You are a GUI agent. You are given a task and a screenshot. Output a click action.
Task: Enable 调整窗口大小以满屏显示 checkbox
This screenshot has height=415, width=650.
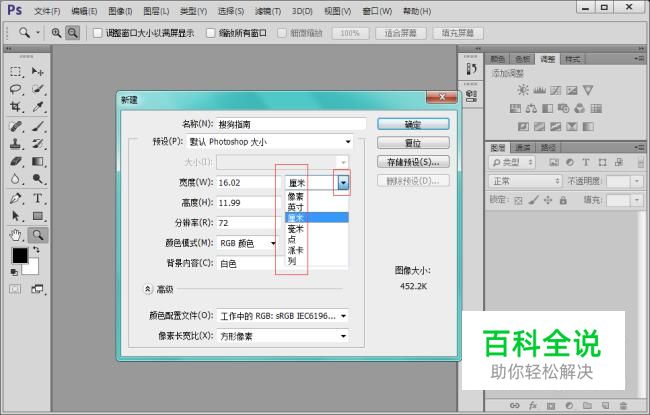click(x=97, y=33)
